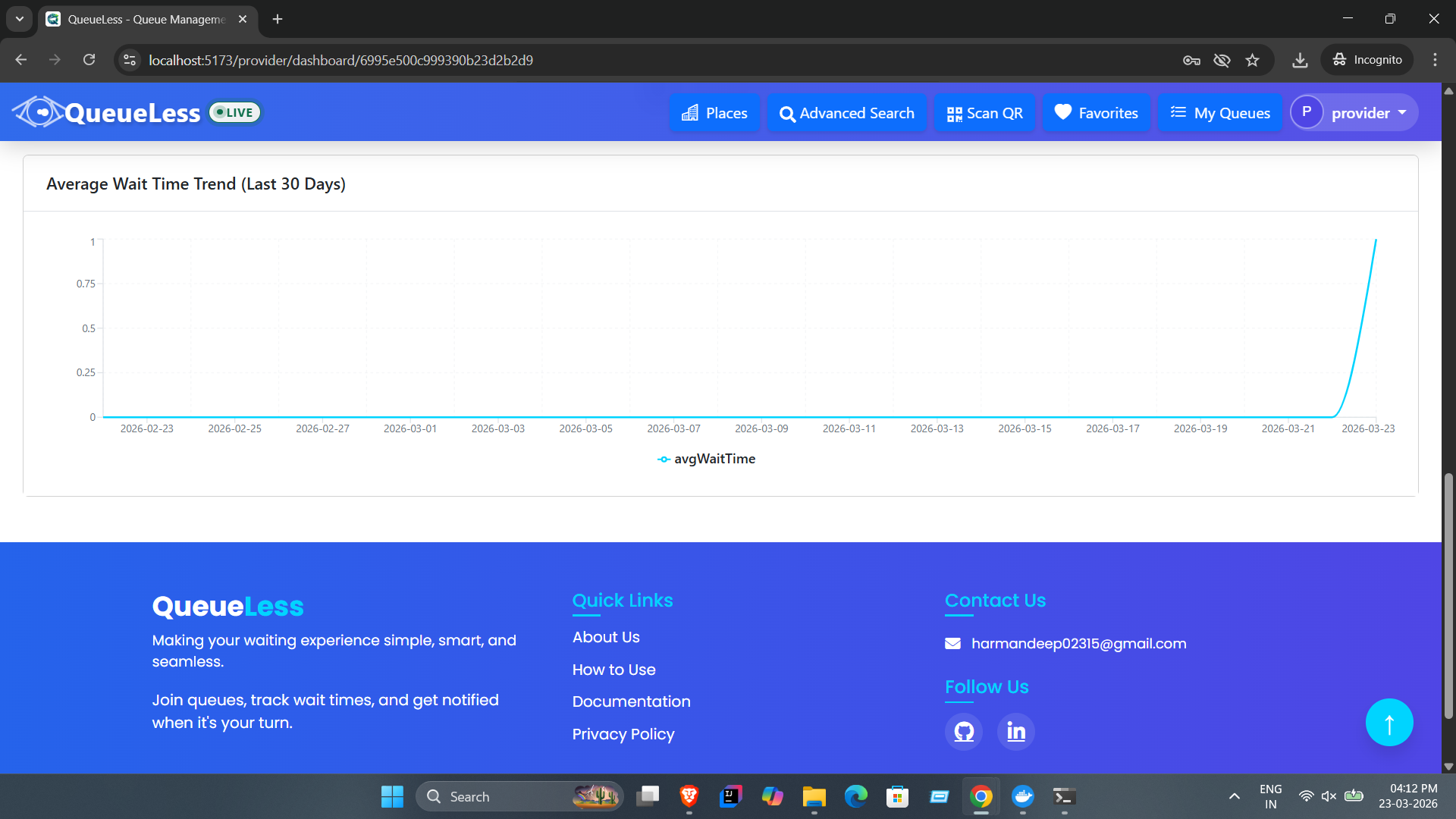Click the Incognito indicator button

pos(1367,60)
